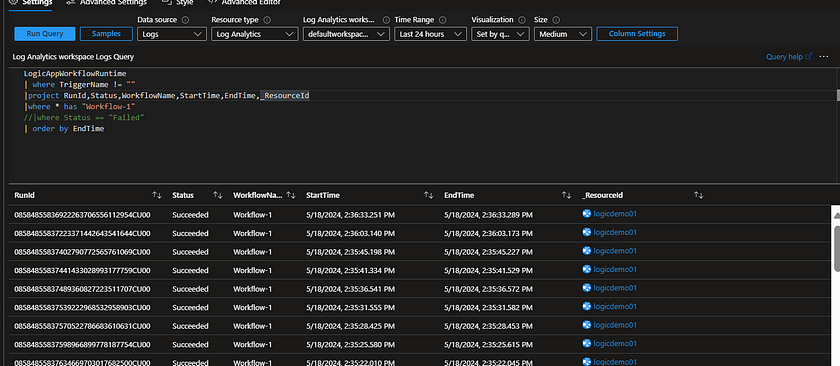Open the Column Settings button
This screenshot has height=366, width=840.
pyautogui.click(x=637, y=34)
